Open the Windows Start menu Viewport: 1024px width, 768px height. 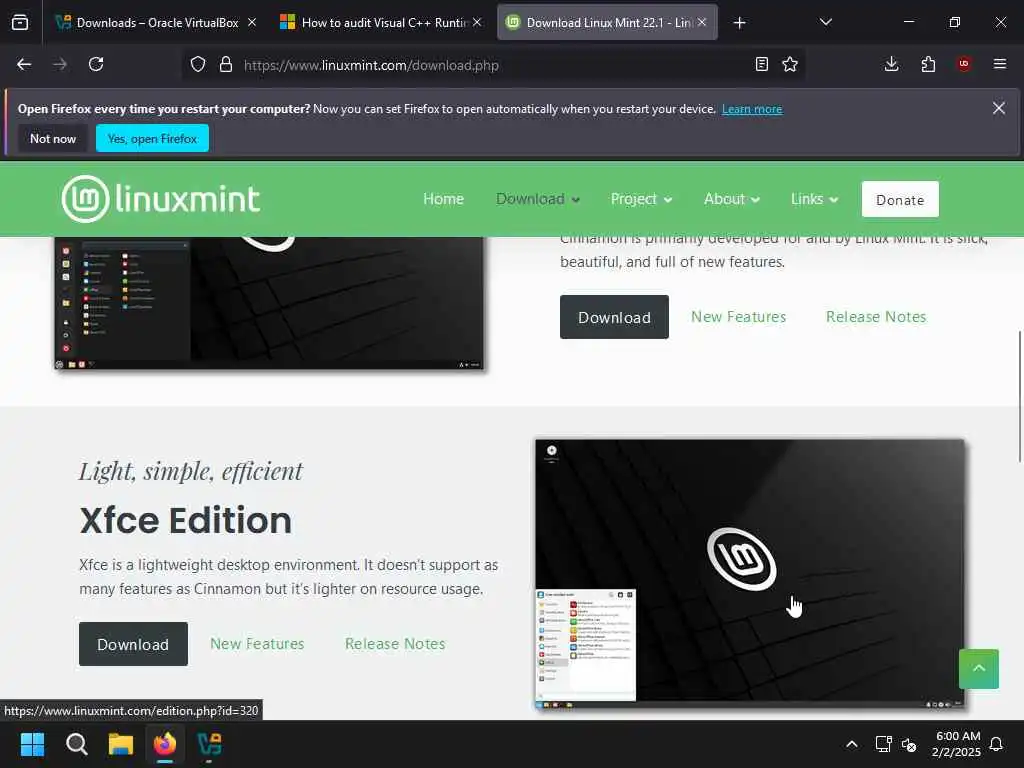[32, 744]
